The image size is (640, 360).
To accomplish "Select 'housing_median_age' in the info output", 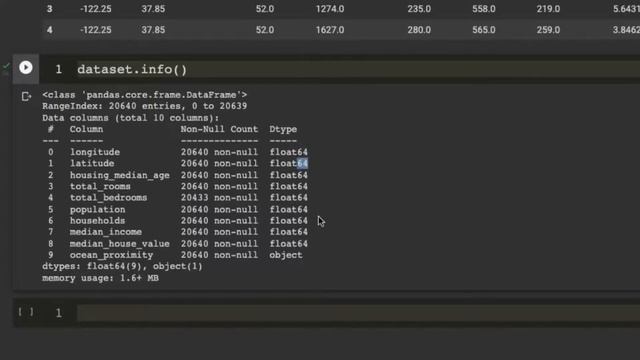I will click(120, 175).
